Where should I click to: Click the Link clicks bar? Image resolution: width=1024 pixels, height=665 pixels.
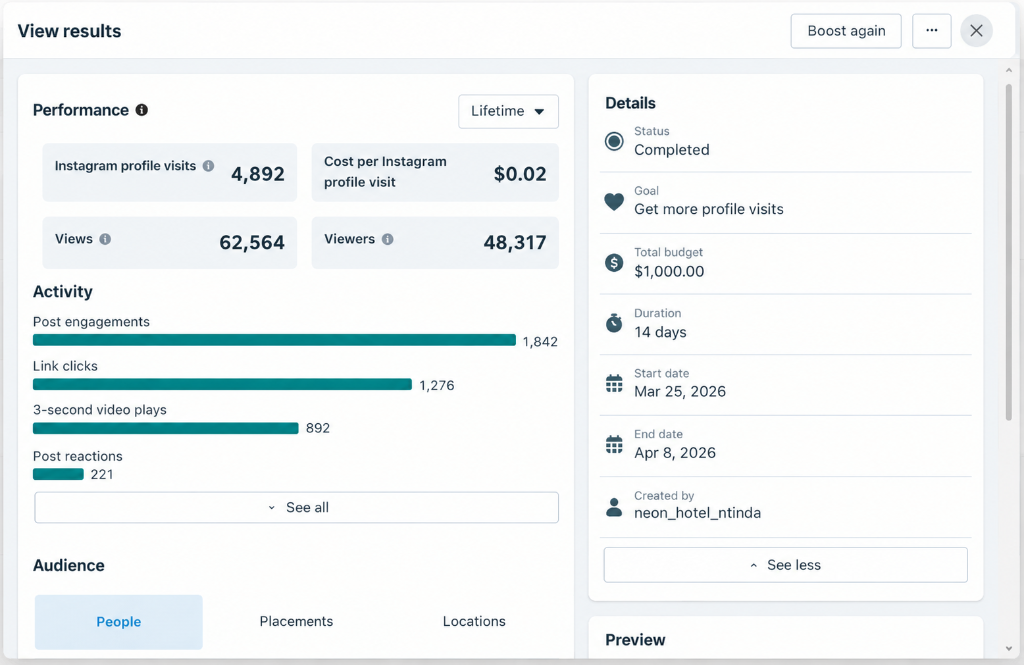223,385
